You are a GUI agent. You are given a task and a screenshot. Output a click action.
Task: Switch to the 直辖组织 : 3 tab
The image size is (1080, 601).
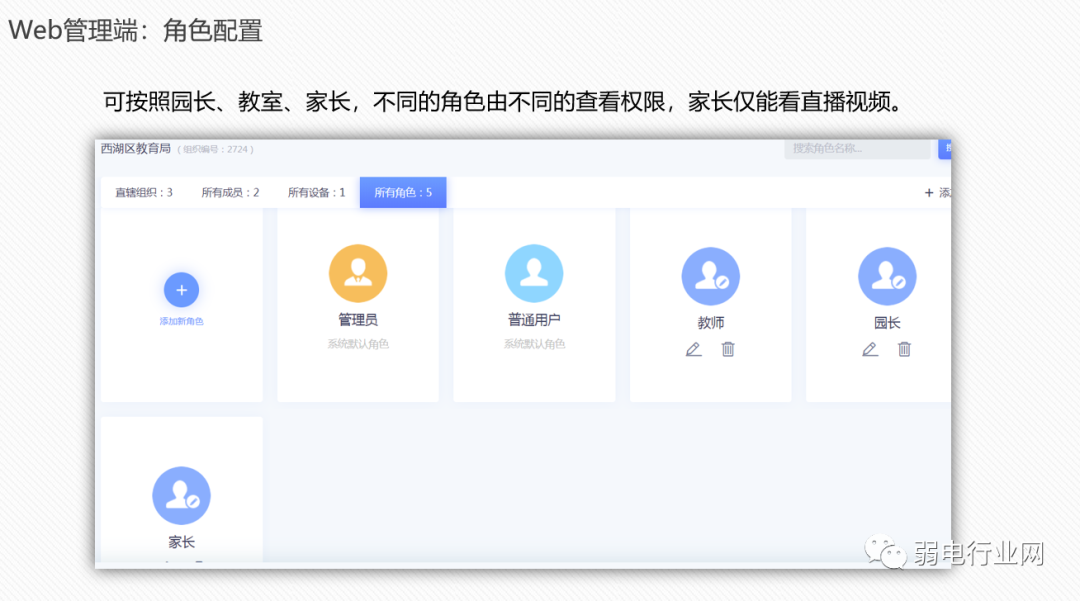143,193
